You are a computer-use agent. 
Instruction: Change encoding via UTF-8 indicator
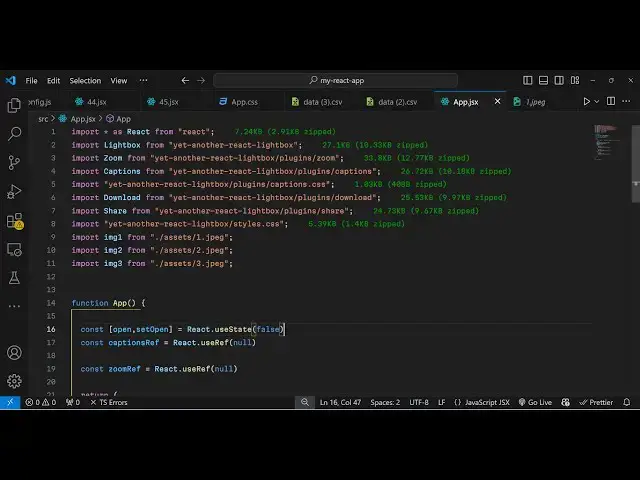pos(419,402)
